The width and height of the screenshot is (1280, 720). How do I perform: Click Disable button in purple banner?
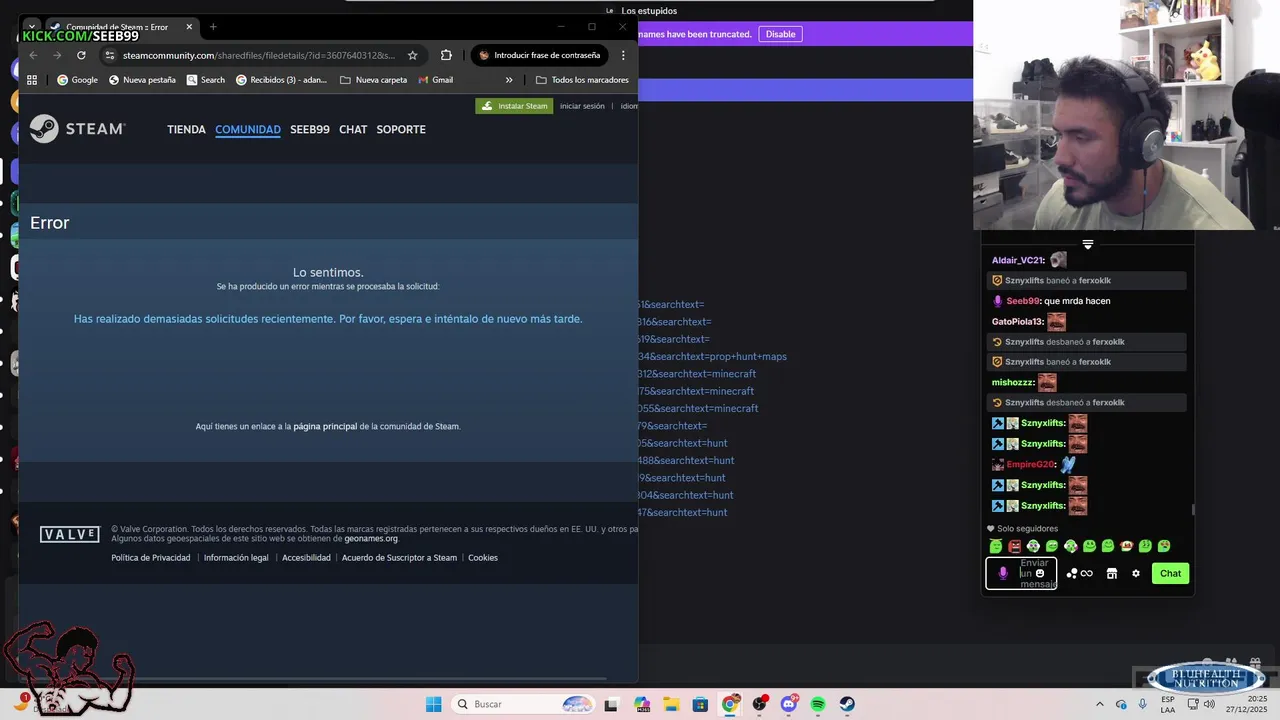(x=781, y=34)
